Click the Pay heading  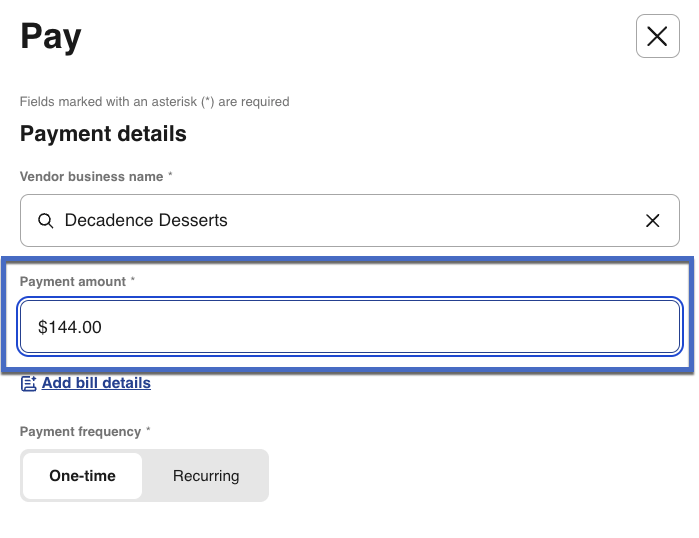(x=51, y=37)
